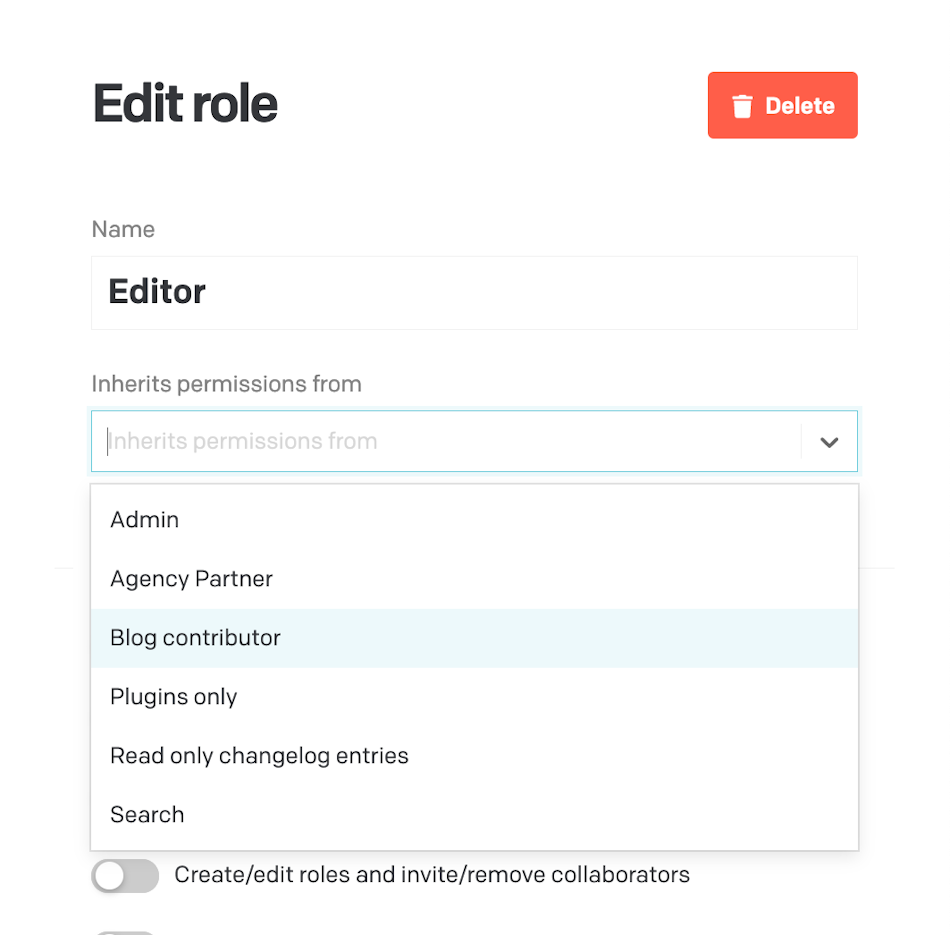Click the collaborators permission label text
Screen dimensions: 950x935
click(x=432, y=874)
